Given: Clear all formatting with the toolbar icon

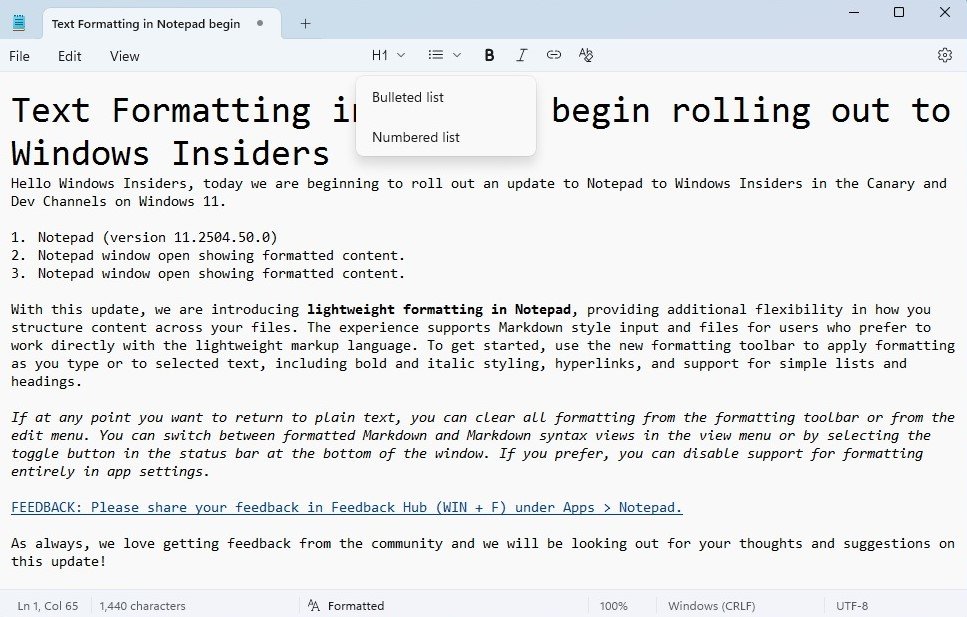Looking at the screenshot, I should coord(586,55).
